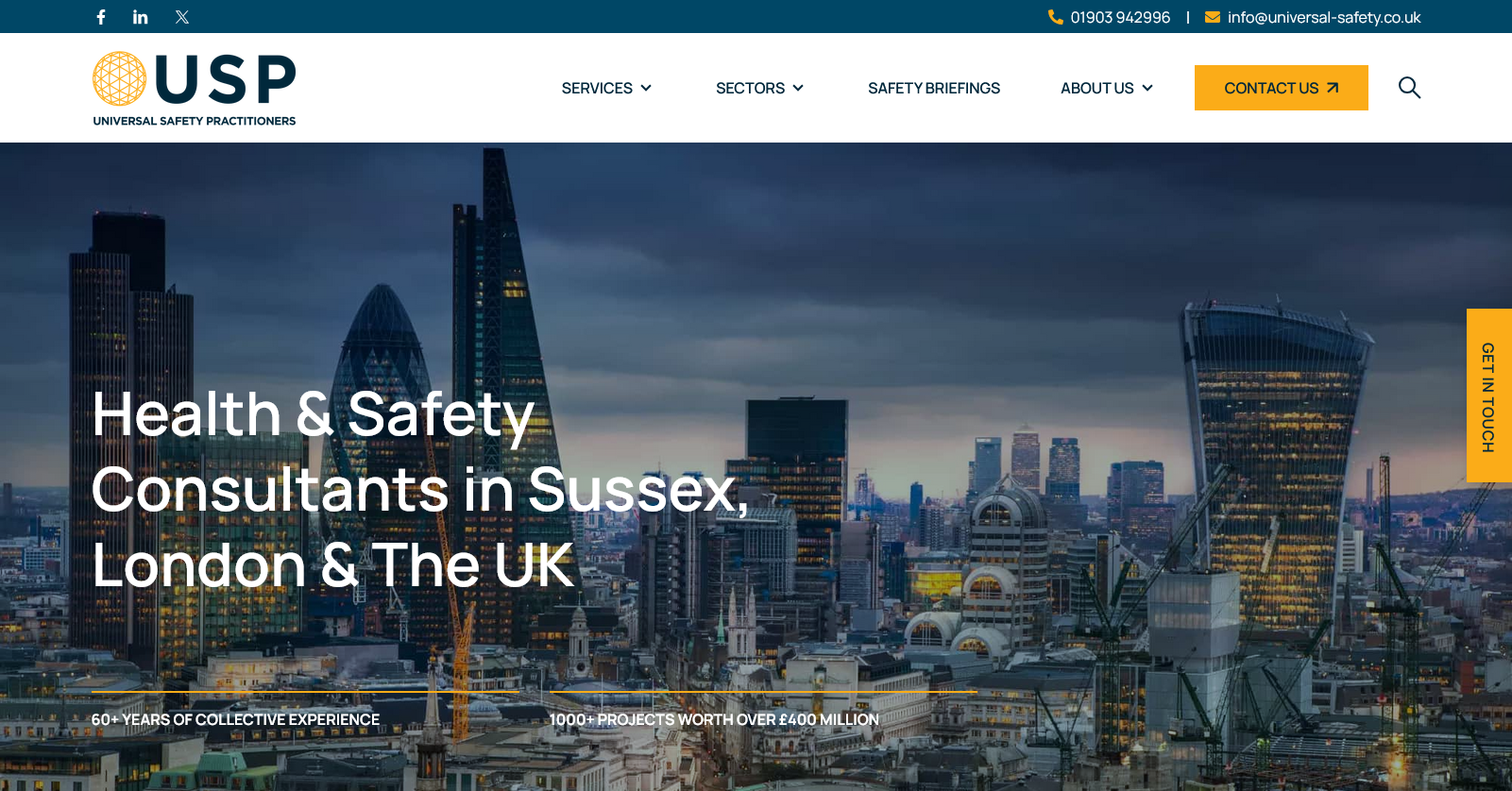Open the Get In Touch side tab
This screenshot has height=791, width=1512.
1489,396
